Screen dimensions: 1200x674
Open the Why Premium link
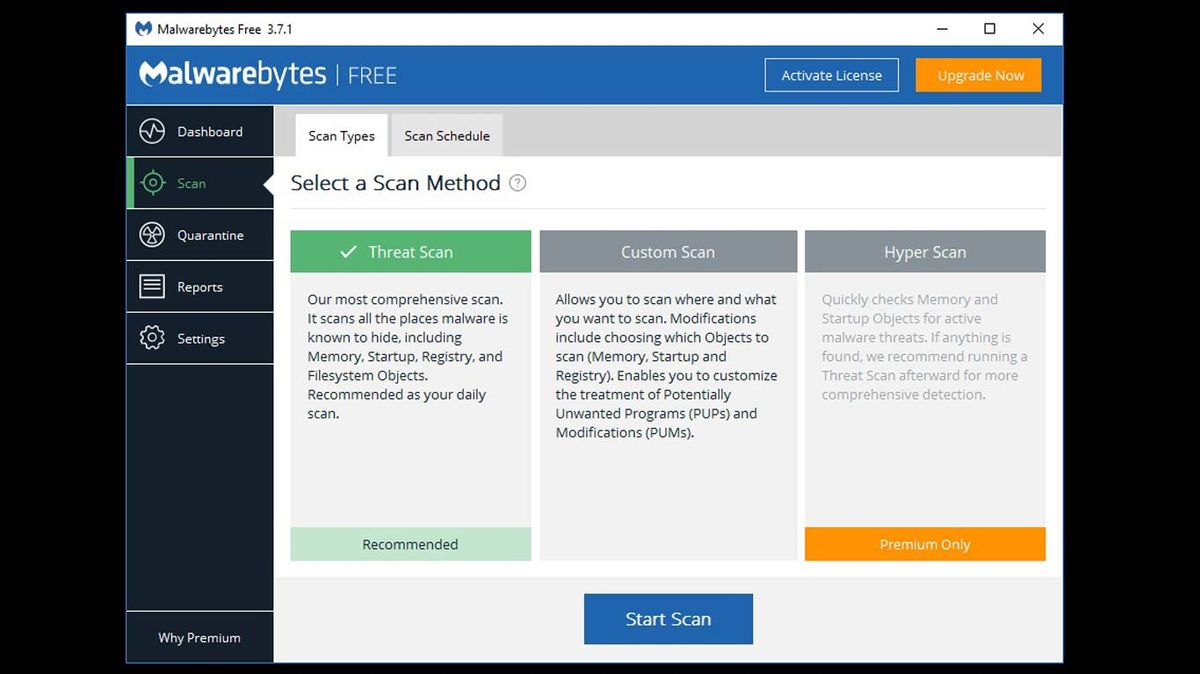(x=199, y=637)
